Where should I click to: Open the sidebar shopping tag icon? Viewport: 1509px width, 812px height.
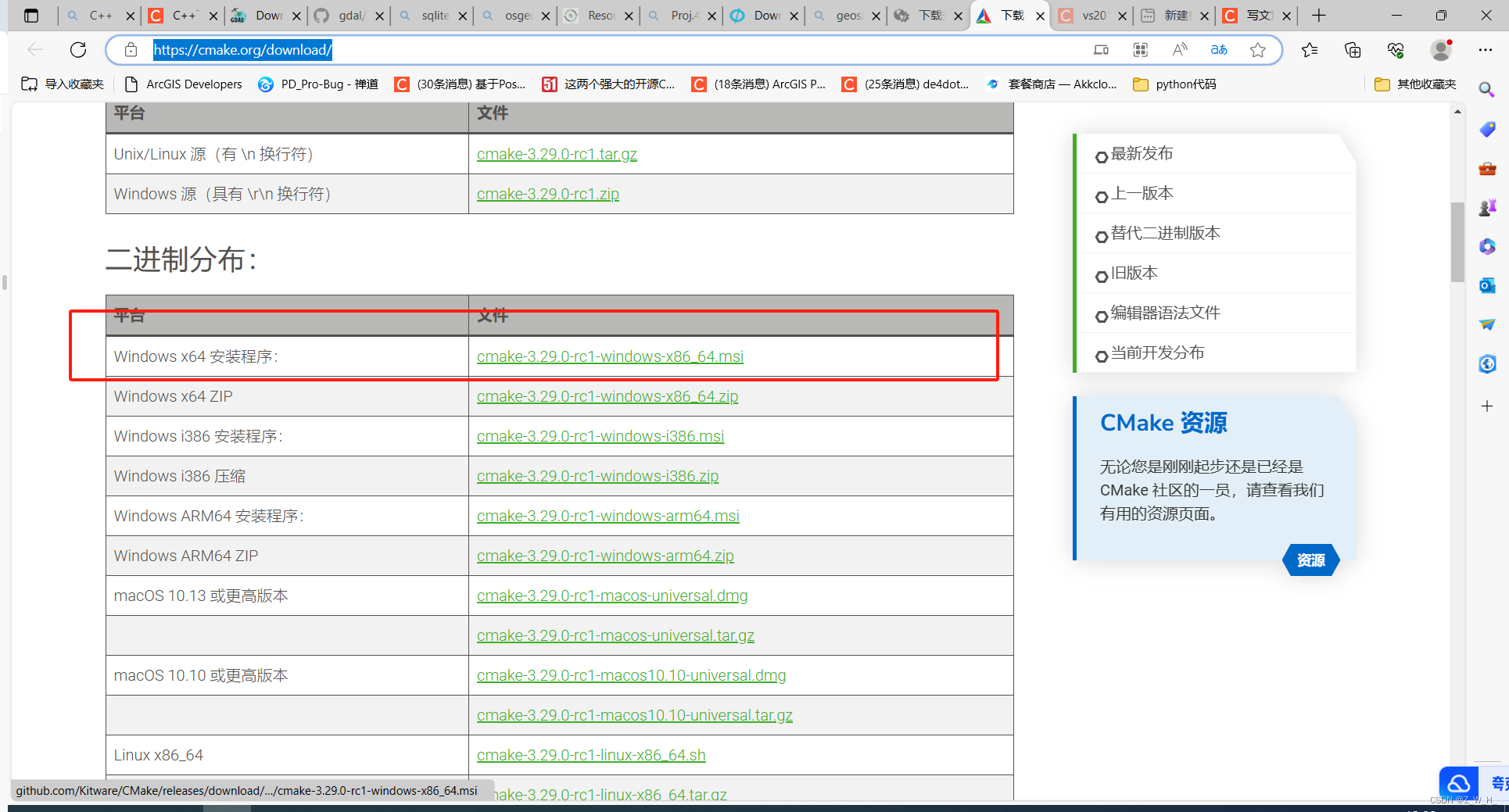[1487, 129]
